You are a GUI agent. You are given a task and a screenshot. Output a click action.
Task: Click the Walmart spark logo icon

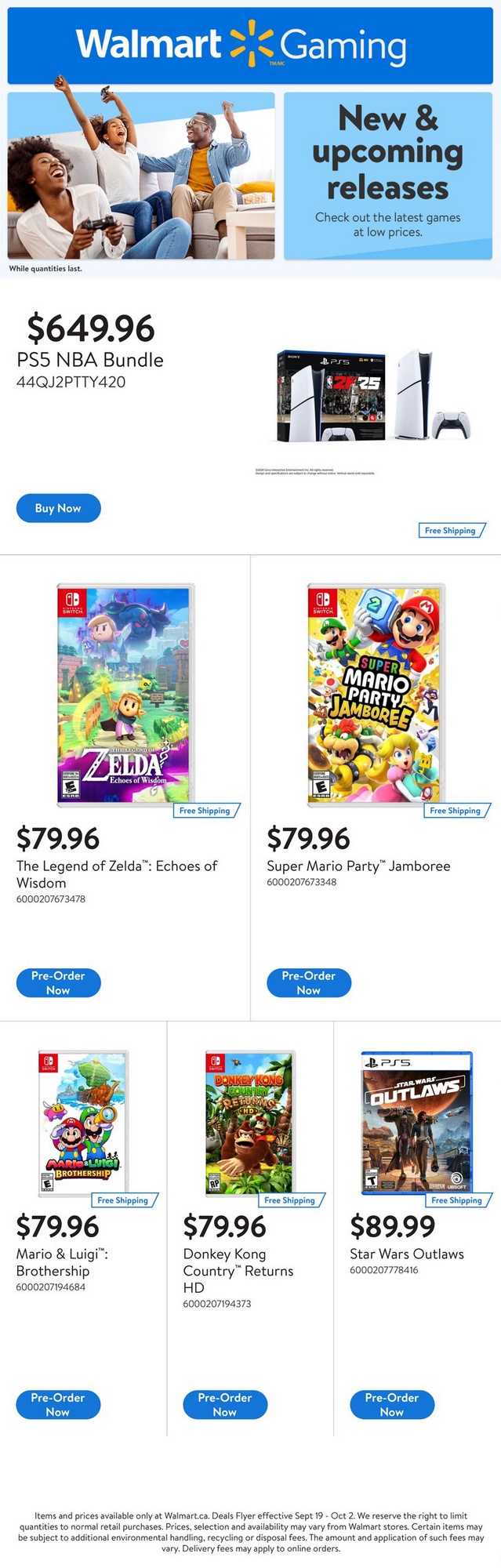pos(251,45)
